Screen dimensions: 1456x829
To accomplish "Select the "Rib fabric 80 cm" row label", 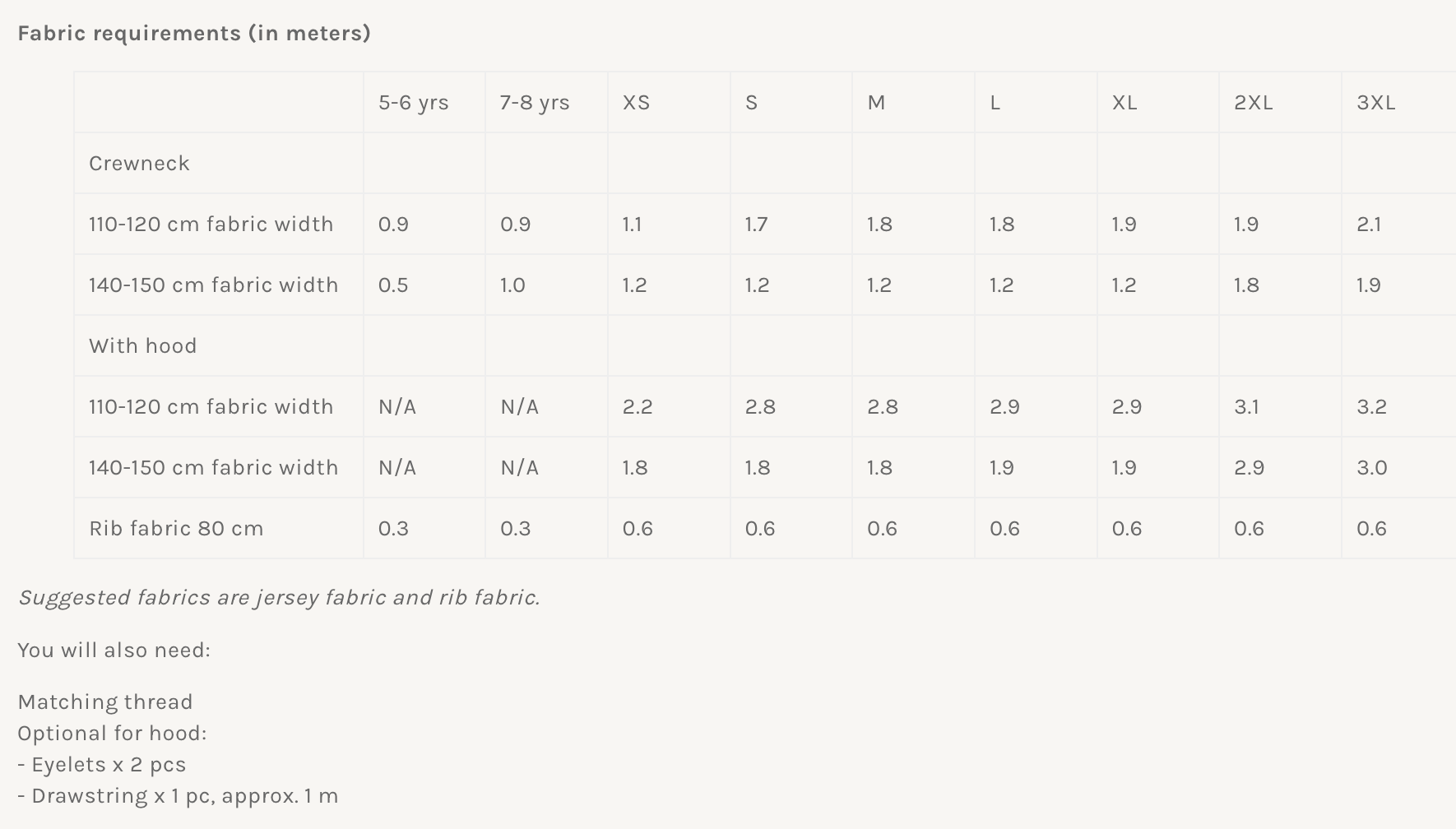I will tap(176, 529).
